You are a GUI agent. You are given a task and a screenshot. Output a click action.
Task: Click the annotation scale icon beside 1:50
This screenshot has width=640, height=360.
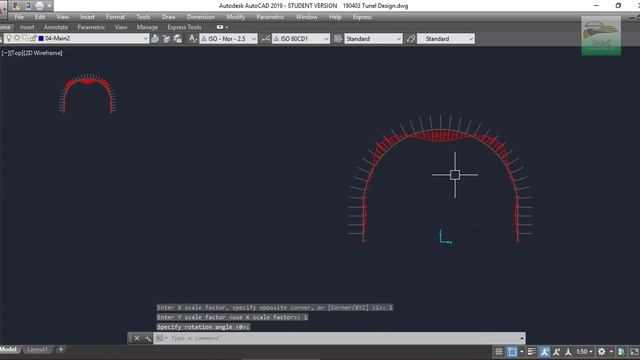(568, 351)
